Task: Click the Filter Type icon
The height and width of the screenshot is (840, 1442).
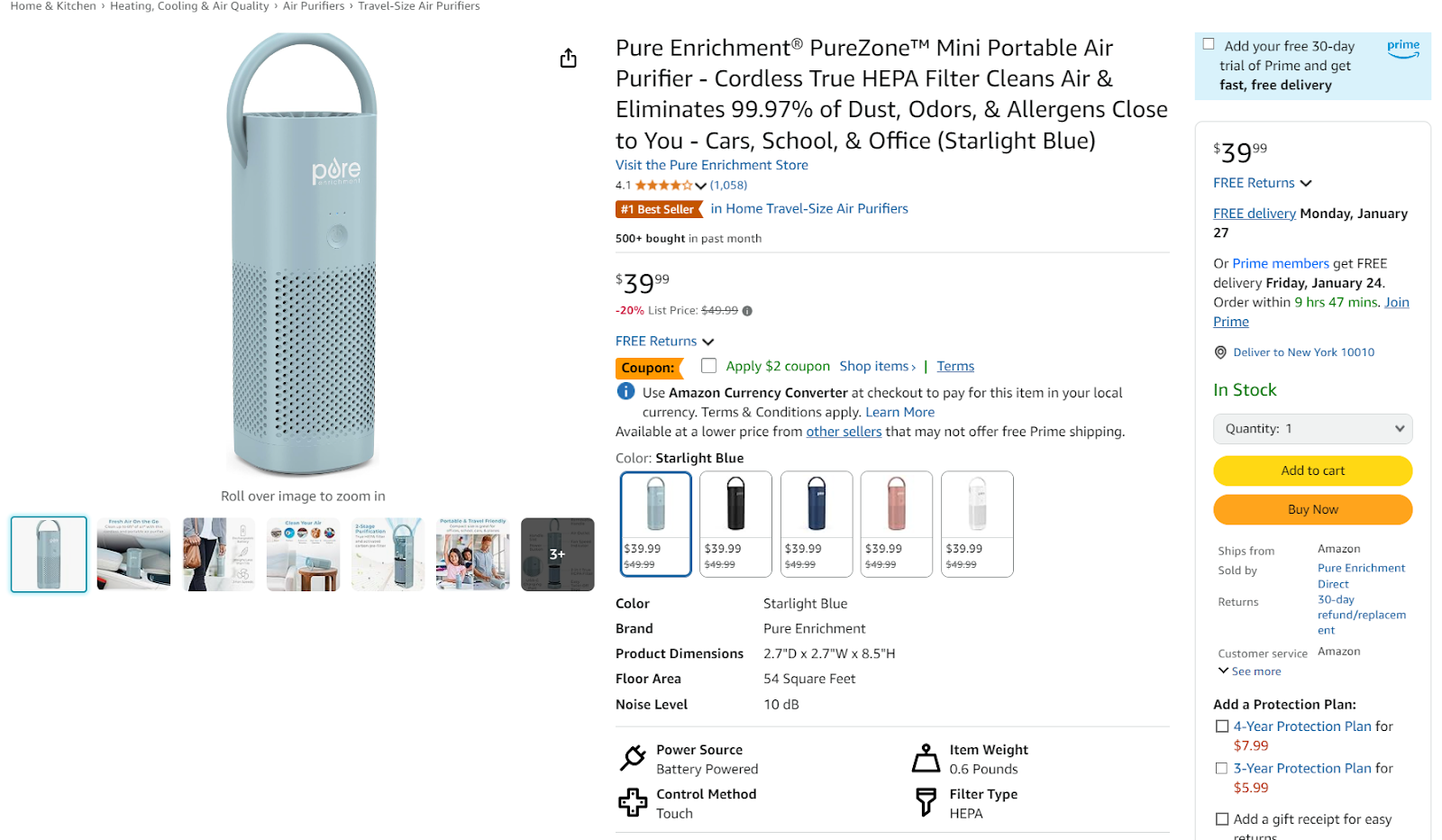Action: (926, 802)
